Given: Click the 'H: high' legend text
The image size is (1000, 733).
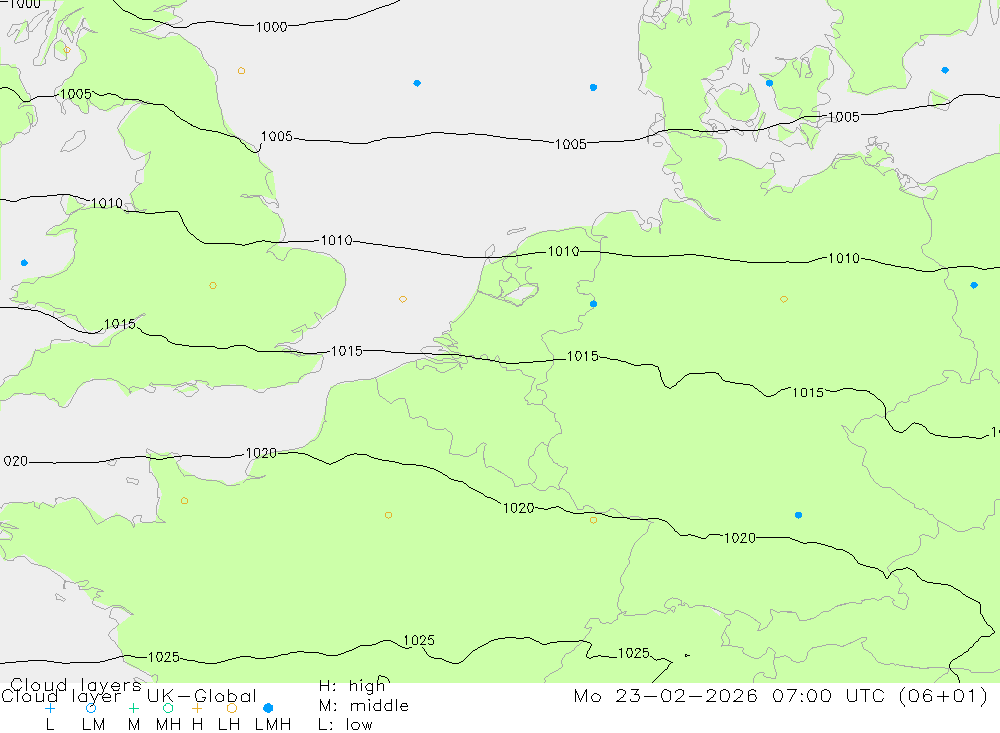Looking at the screenshot, I should 352,686.
